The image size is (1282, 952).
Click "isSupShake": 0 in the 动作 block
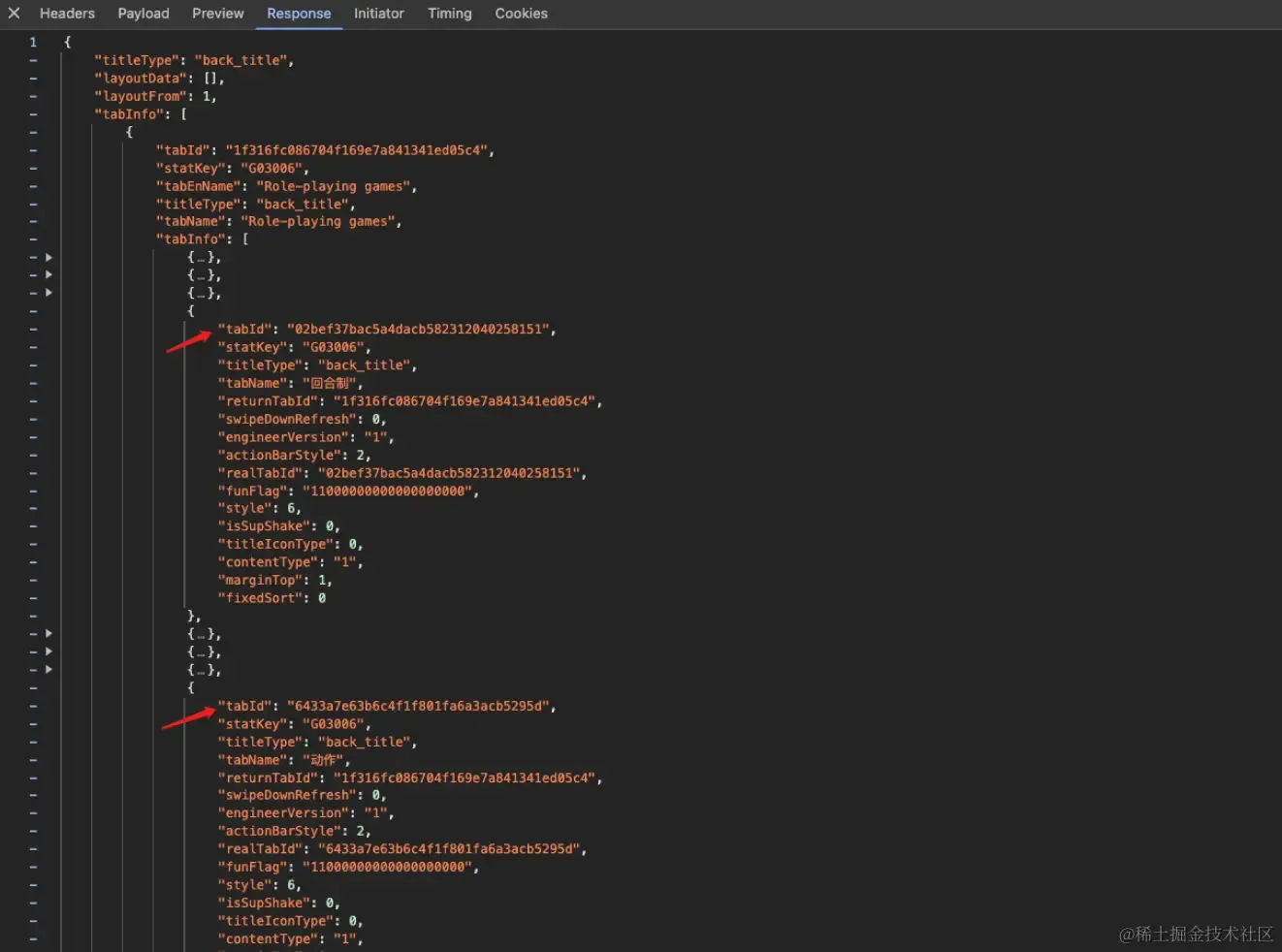tap(279, 903)
